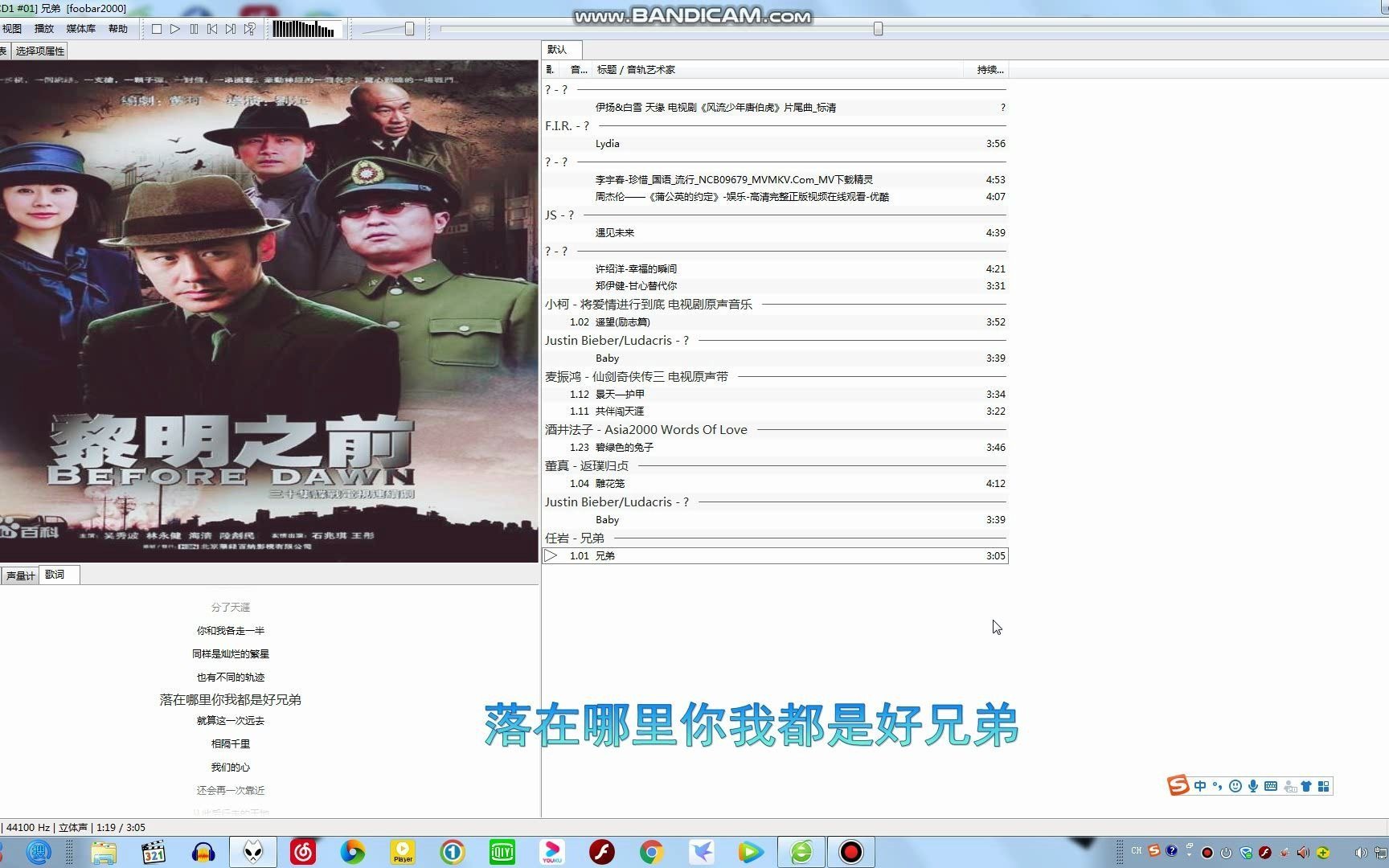
Task: Stop playback with the Stop button
Action: pos(157,29)
